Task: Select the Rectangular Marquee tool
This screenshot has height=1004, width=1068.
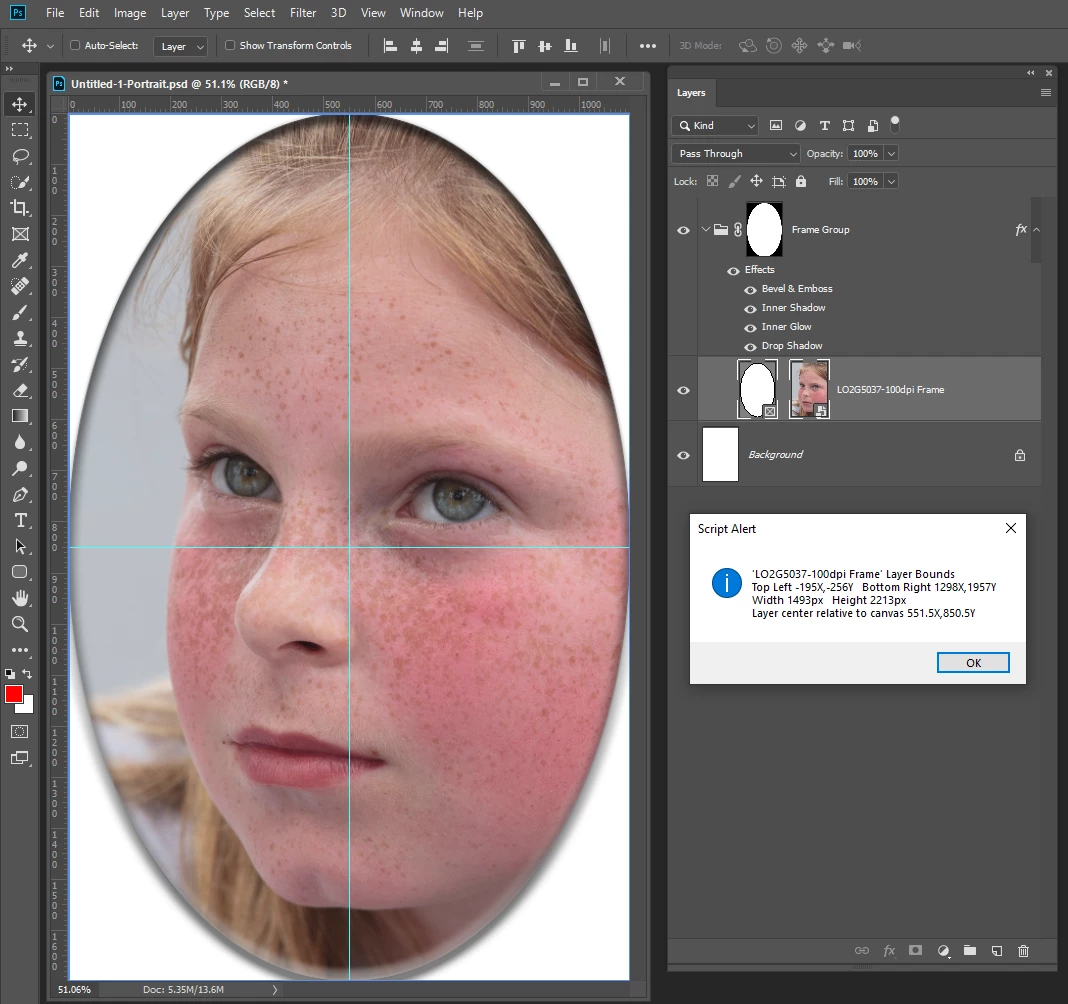Action: (x=20, y=130)
